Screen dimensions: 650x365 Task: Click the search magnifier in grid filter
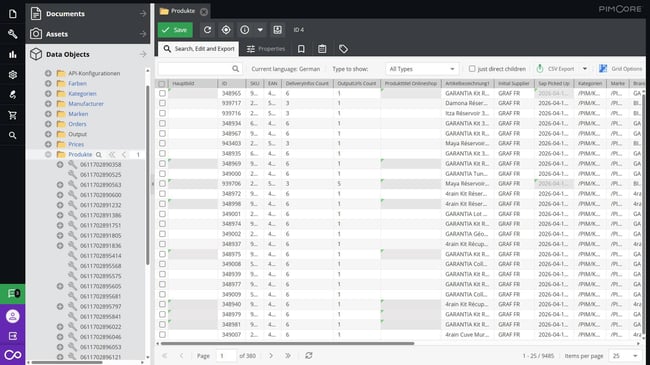click(235, 69)
